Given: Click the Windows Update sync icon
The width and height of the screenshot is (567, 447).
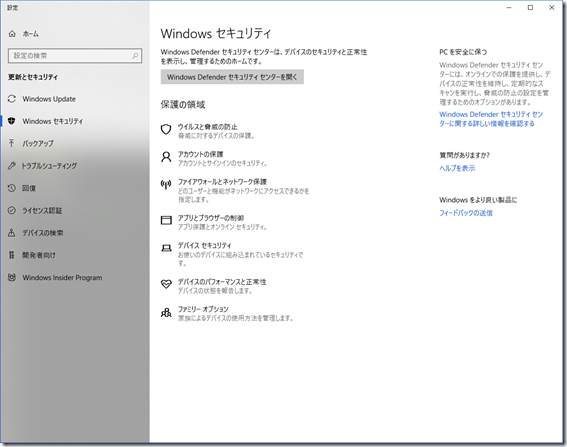Looking at the screenshot, I should 12,99.
